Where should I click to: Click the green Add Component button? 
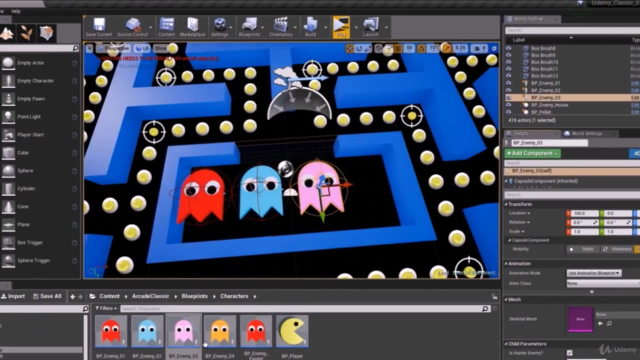pos(532,153)
